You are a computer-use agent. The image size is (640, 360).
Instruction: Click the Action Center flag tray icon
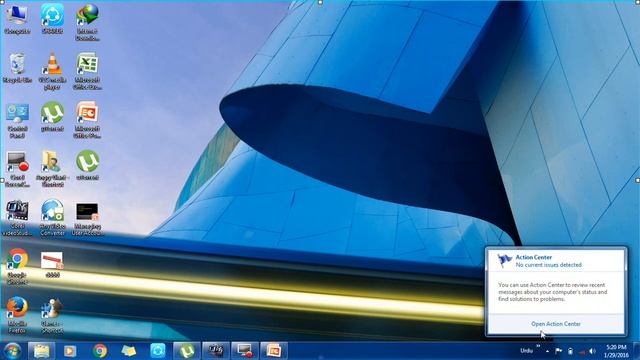point(558,351)
